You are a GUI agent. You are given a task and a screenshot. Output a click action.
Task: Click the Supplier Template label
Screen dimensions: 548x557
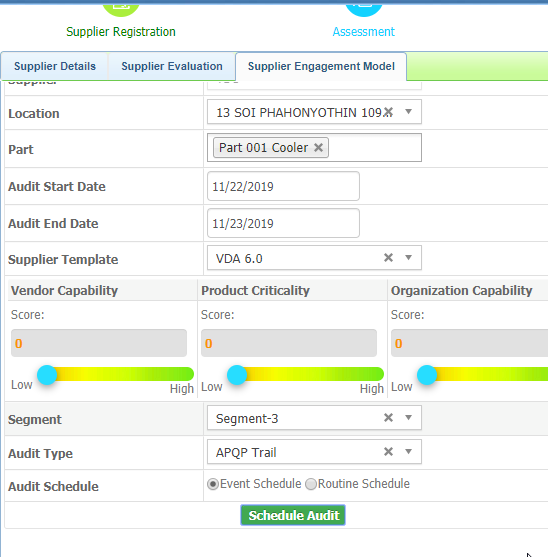pyautogui.click(x=63, y=259)
